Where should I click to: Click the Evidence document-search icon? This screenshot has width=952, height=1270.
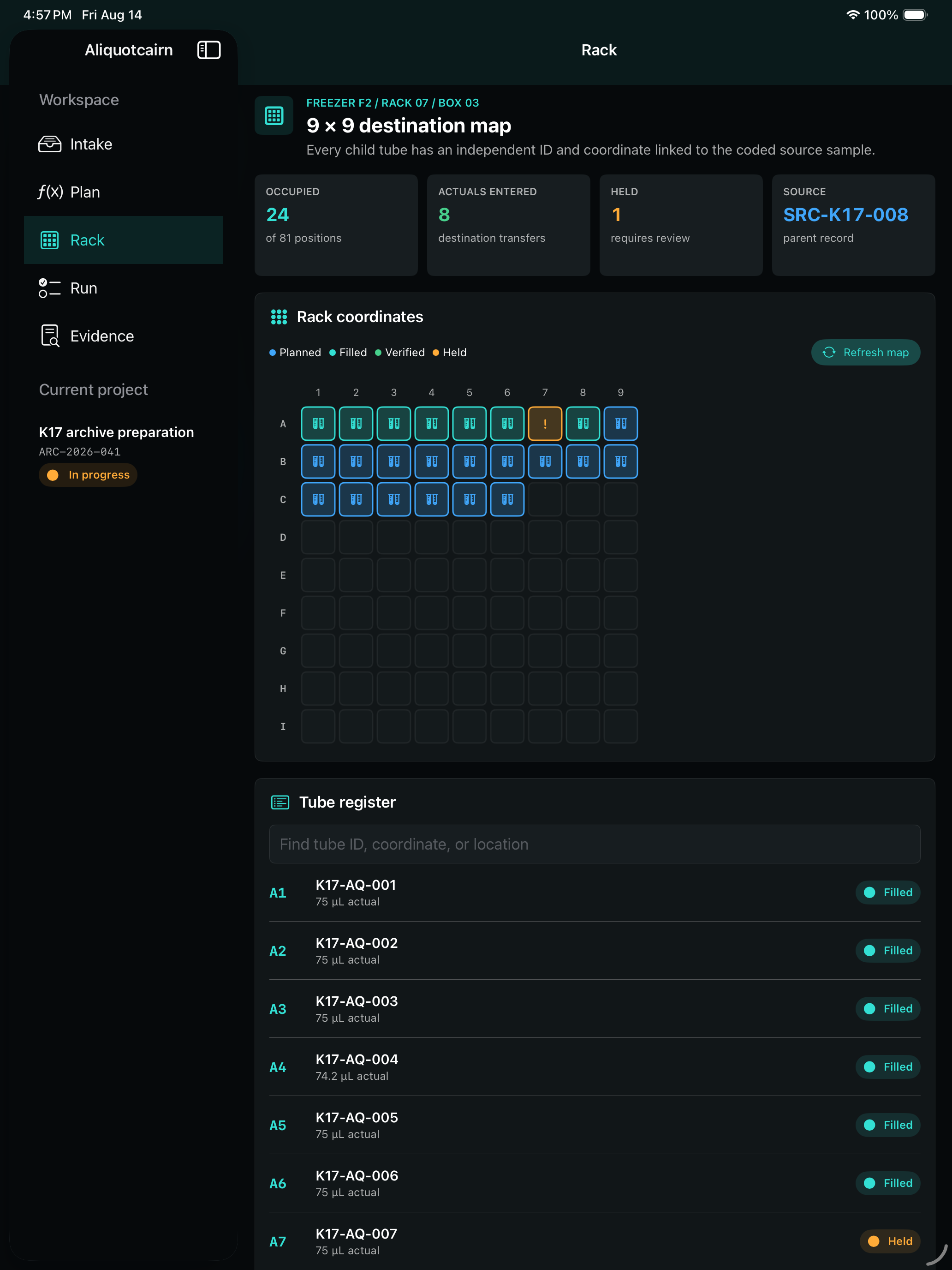click(x=50, y=336)
